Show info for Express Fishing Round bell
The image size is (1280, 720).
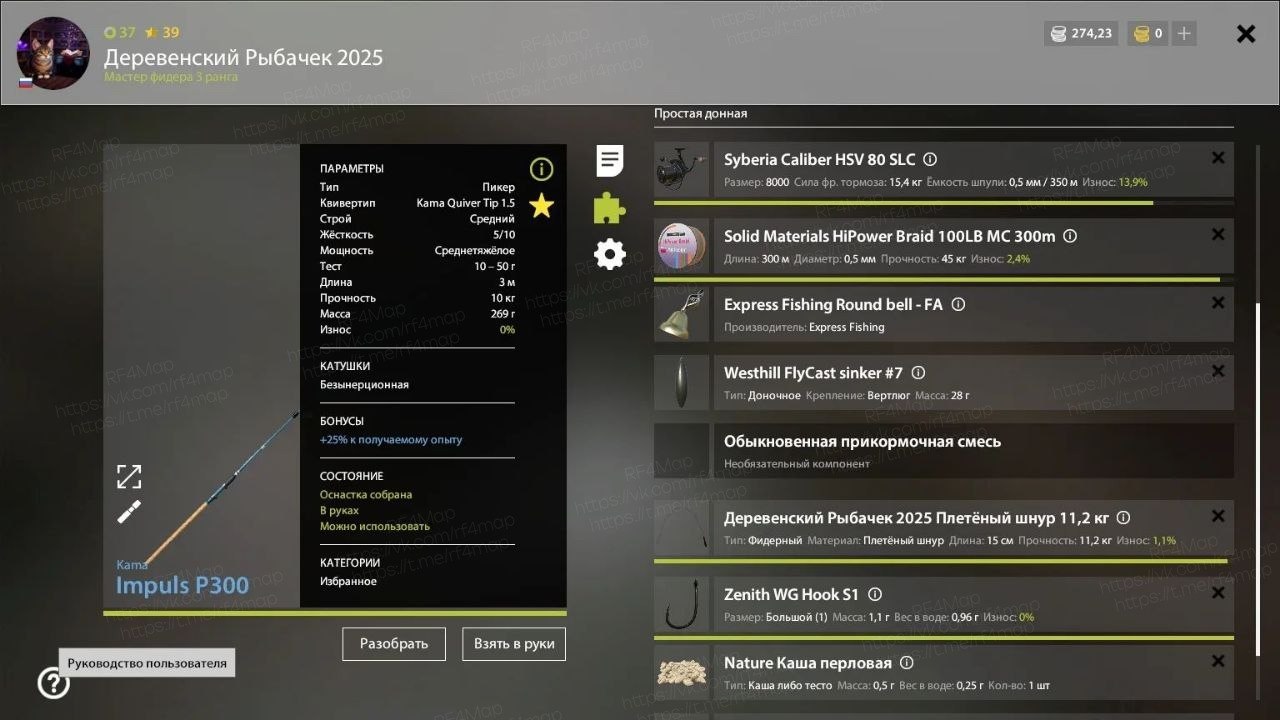pyautogui.click(x=958, y=305)
